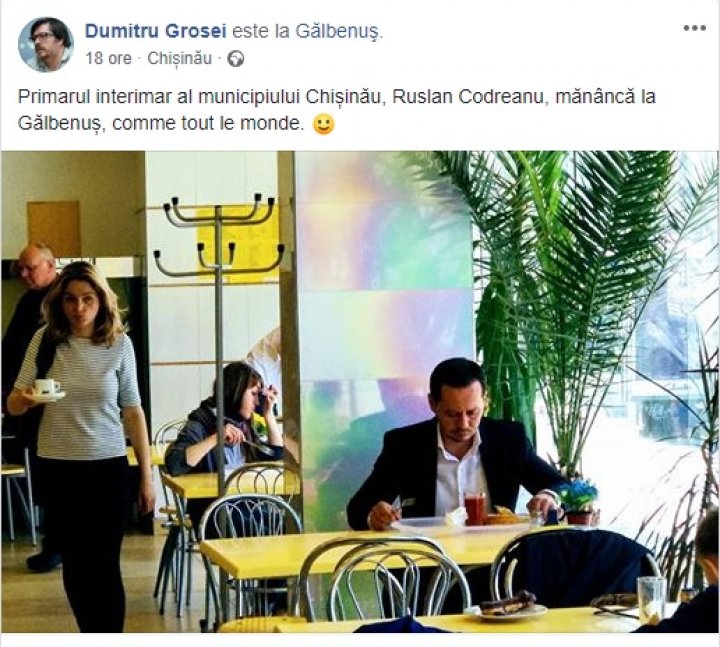Click the phrase "comme tout le monde"
This screenshot has width=720, height=647.
pos(207,124)
